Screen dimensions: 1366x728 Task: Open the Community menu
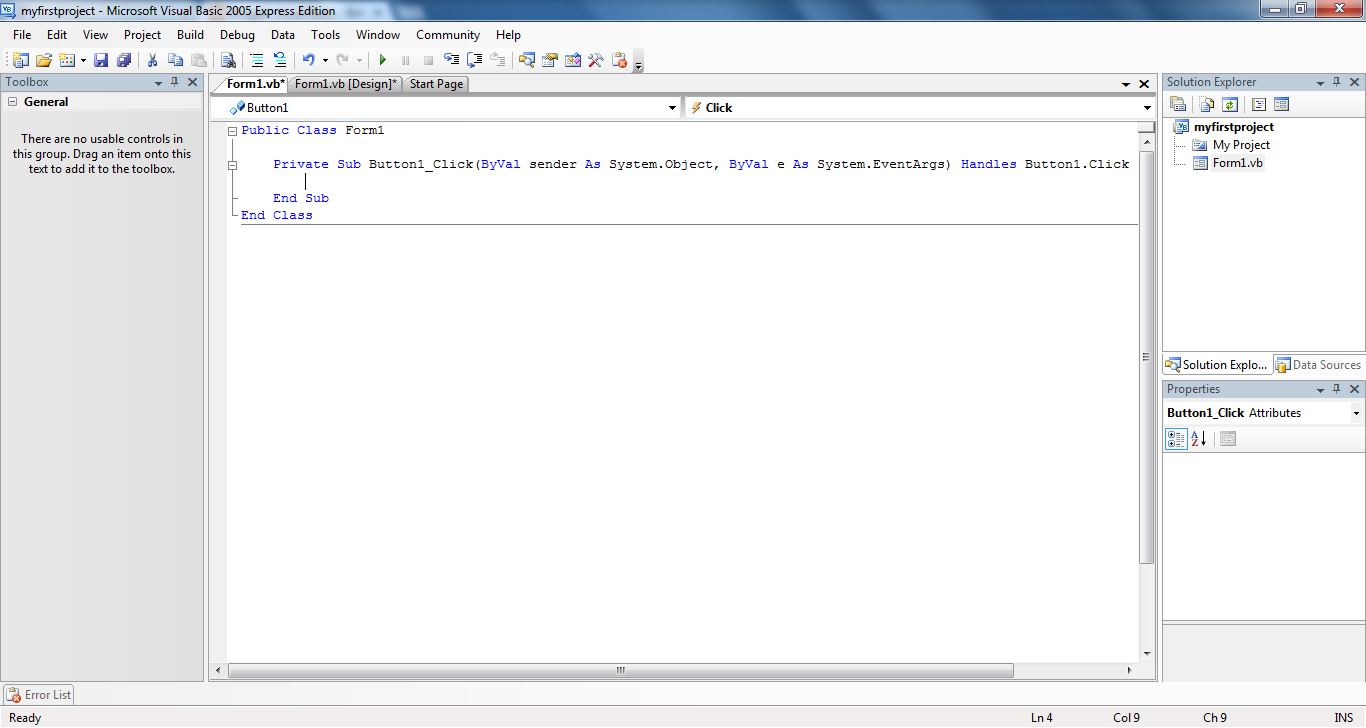pos(448,35)
